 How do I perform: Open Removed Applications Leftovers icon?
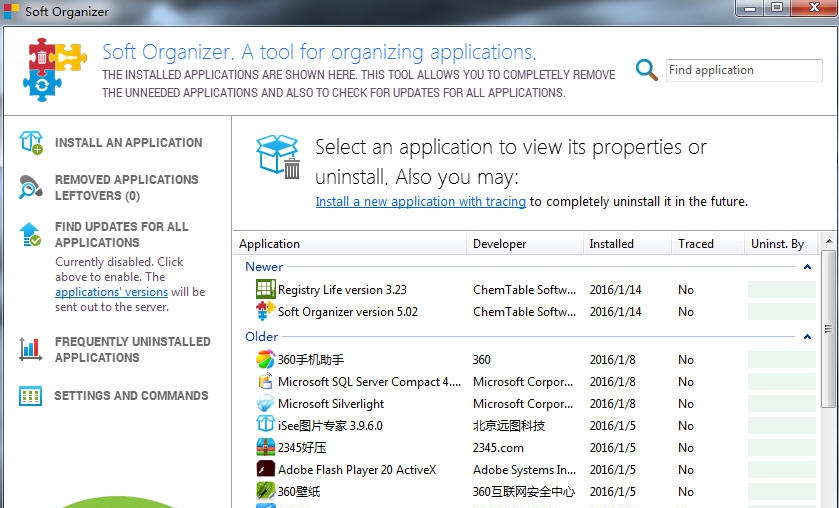click(31, 187)
